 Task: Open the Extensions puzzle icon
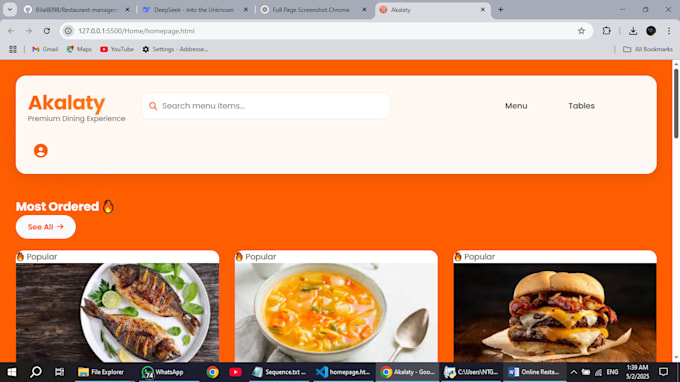(606, 31)
